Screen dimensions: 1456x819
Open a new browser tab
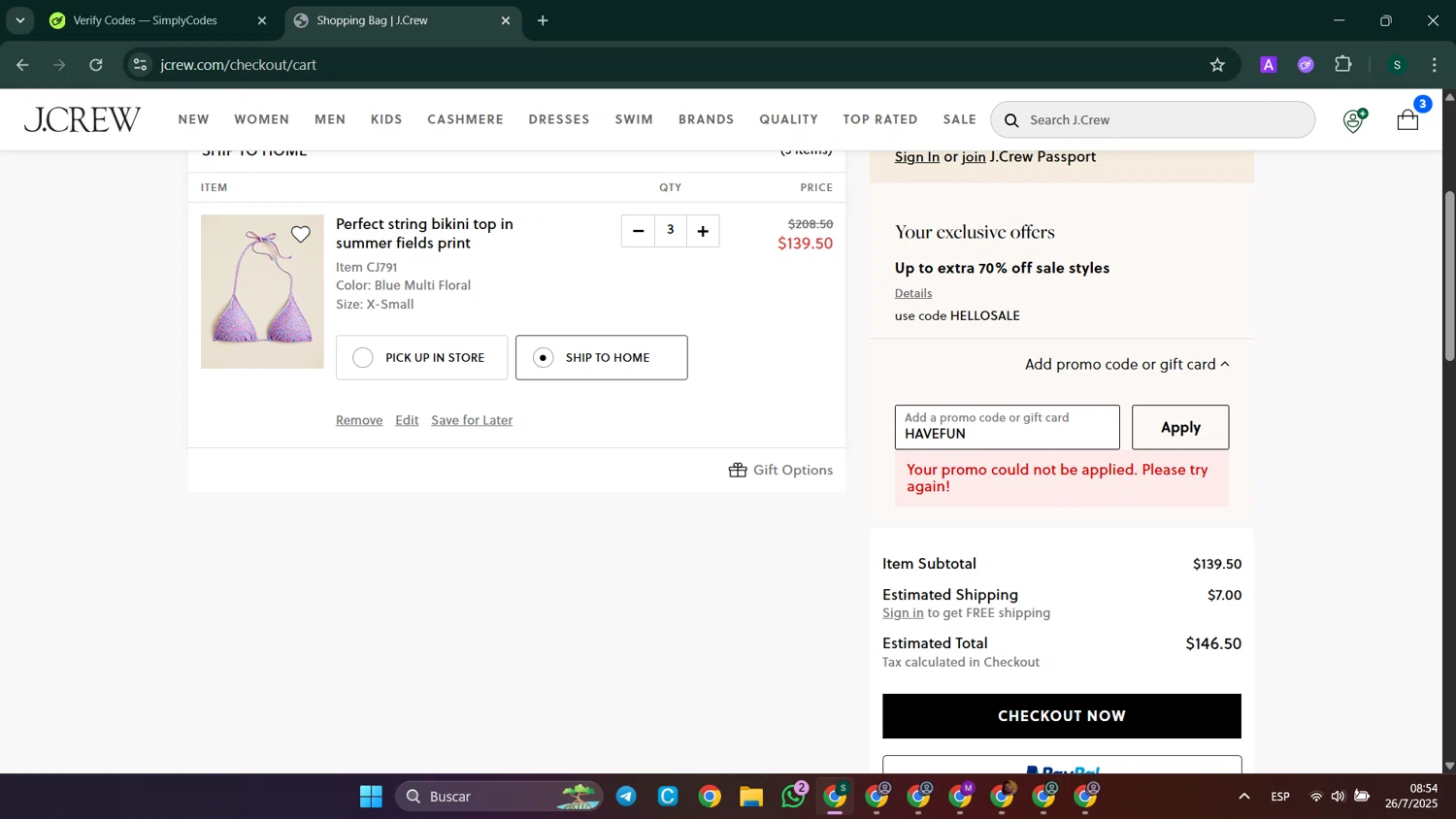point(543,20)
